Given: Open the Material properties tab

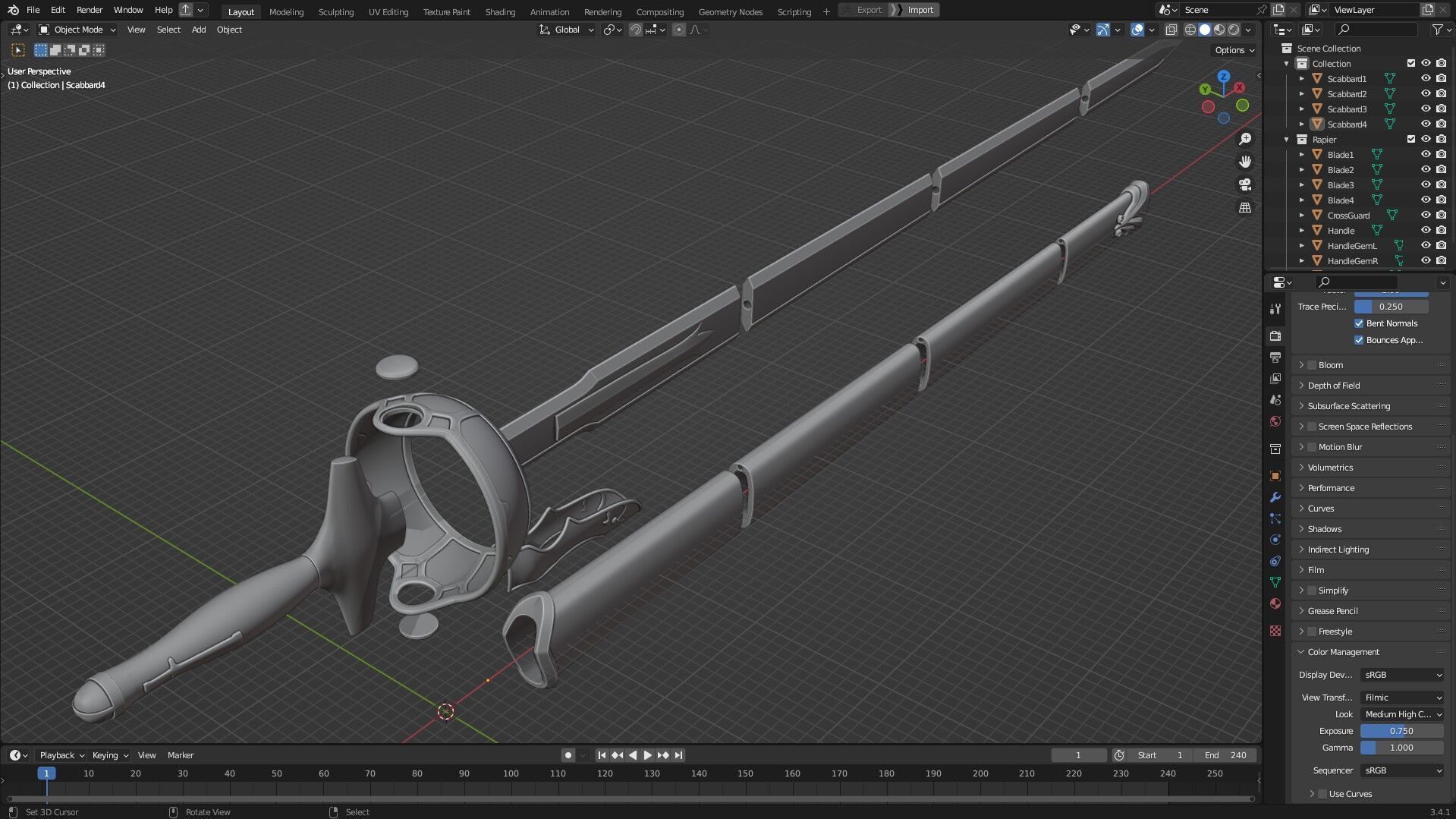Looking at the screenshot, I should pos(1275,603).
